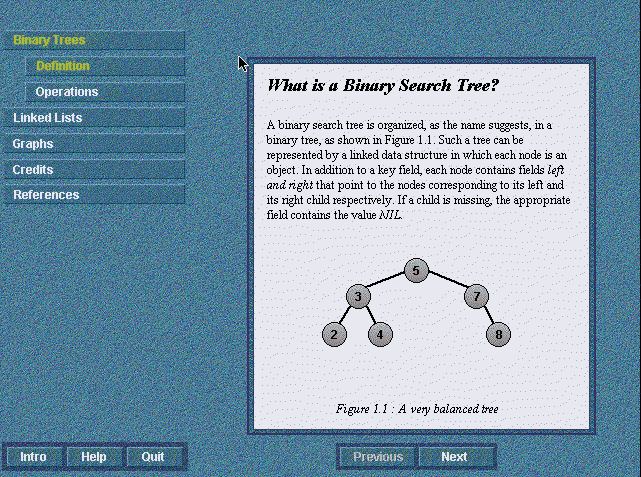This screenshot has height=477, width=641.
Task: Go to the Linked Lists section
Action: (x=94, y=118)
